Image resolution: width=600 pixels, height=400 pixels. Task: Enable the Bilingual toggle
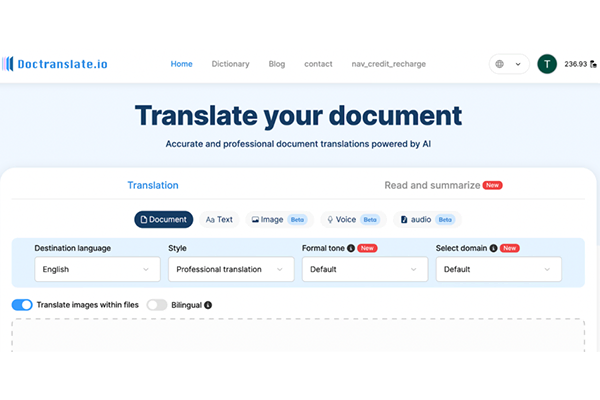click(157, 305)
